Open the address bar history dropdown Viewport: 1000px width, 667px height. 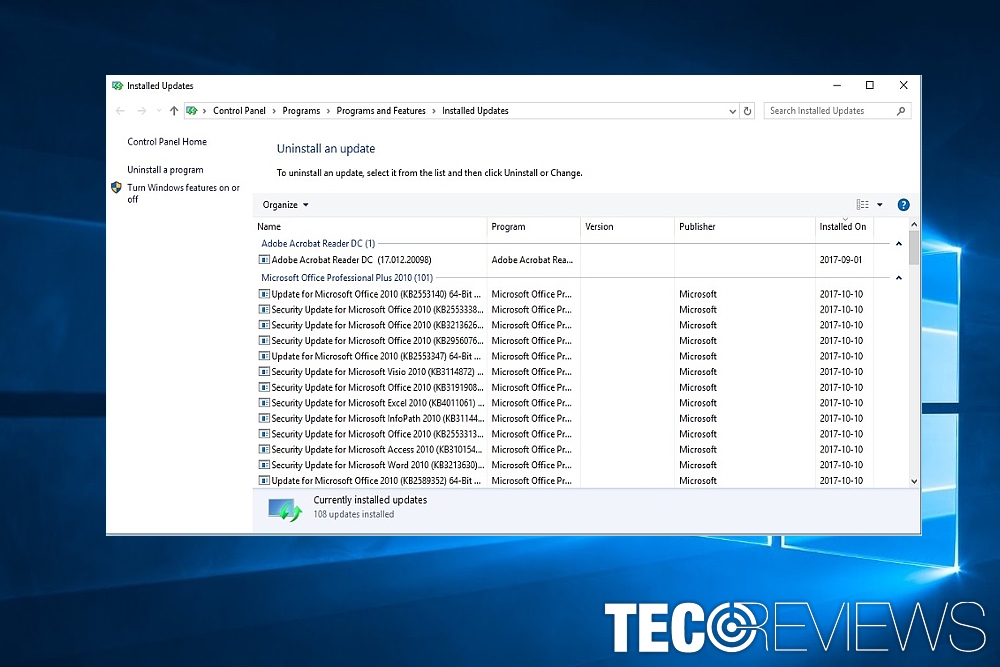tap(732, 111)
